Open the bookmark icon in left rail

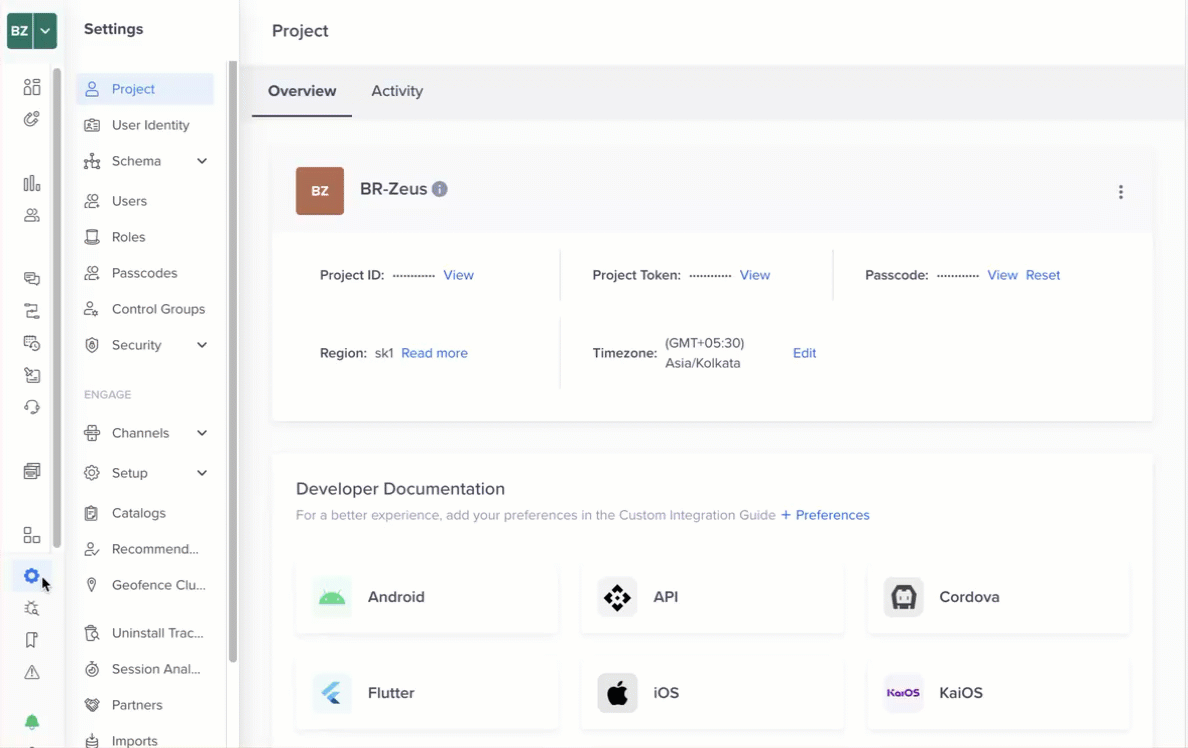[x=31, y=640]
